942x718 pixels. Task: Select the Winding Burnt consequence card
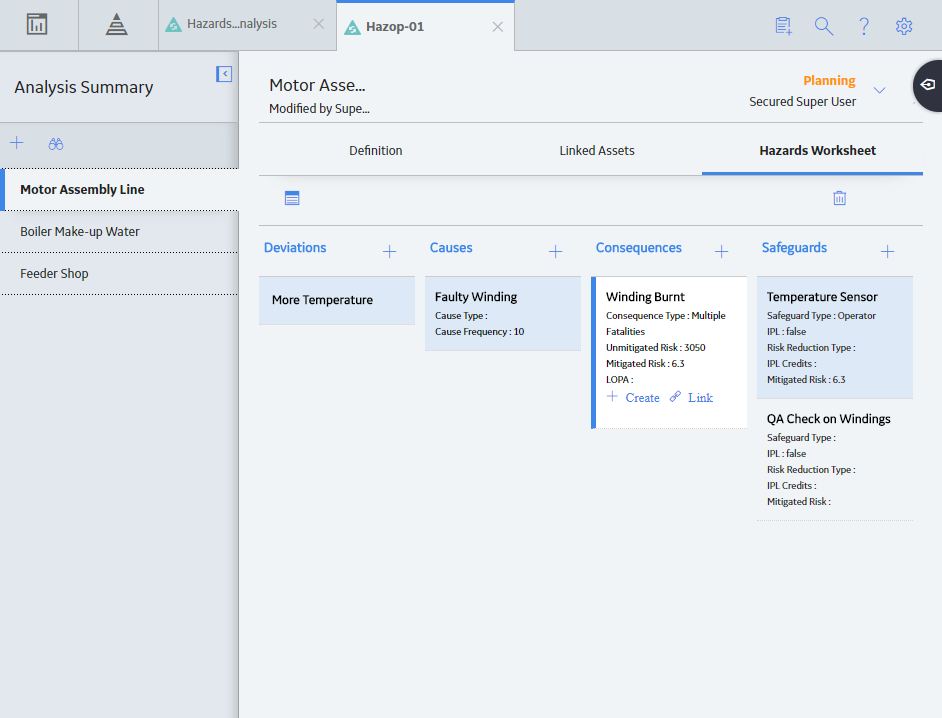coord(669,352)
